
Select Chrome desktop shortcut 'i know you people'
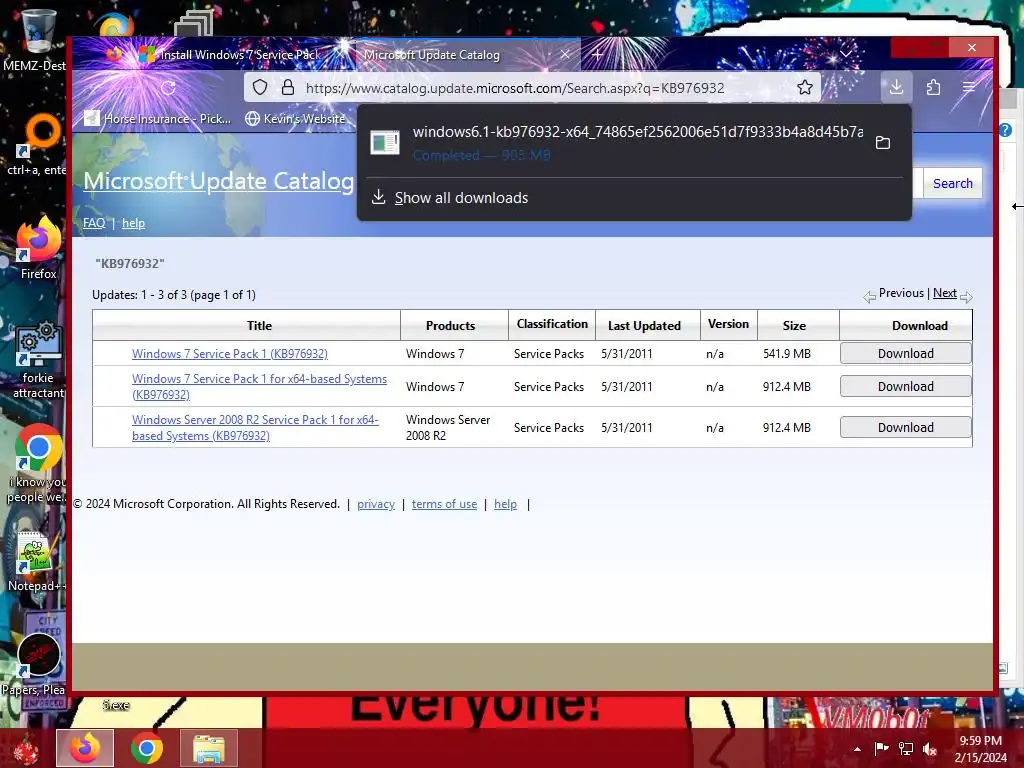click(37, 464)
